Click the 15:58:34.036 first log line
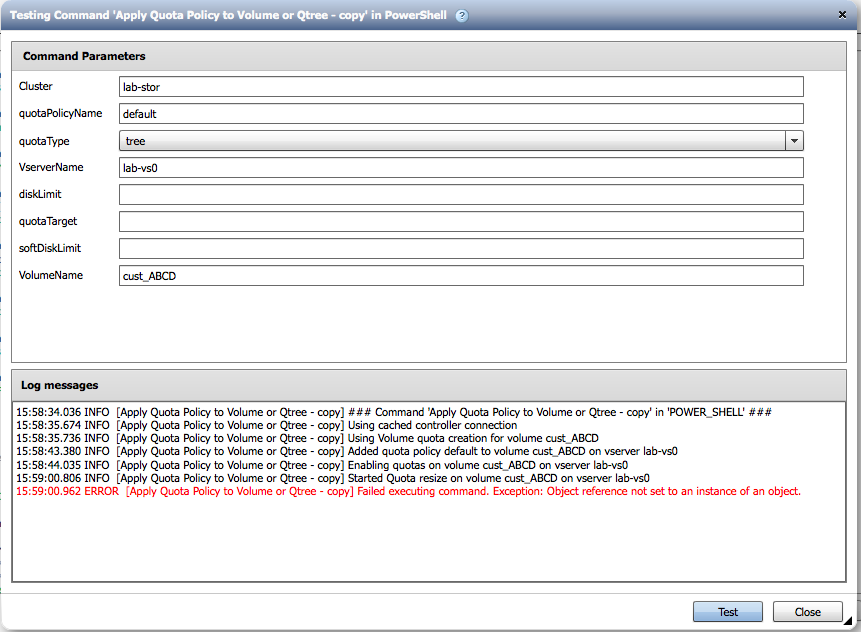861x632 pixels. click(394, 412)
